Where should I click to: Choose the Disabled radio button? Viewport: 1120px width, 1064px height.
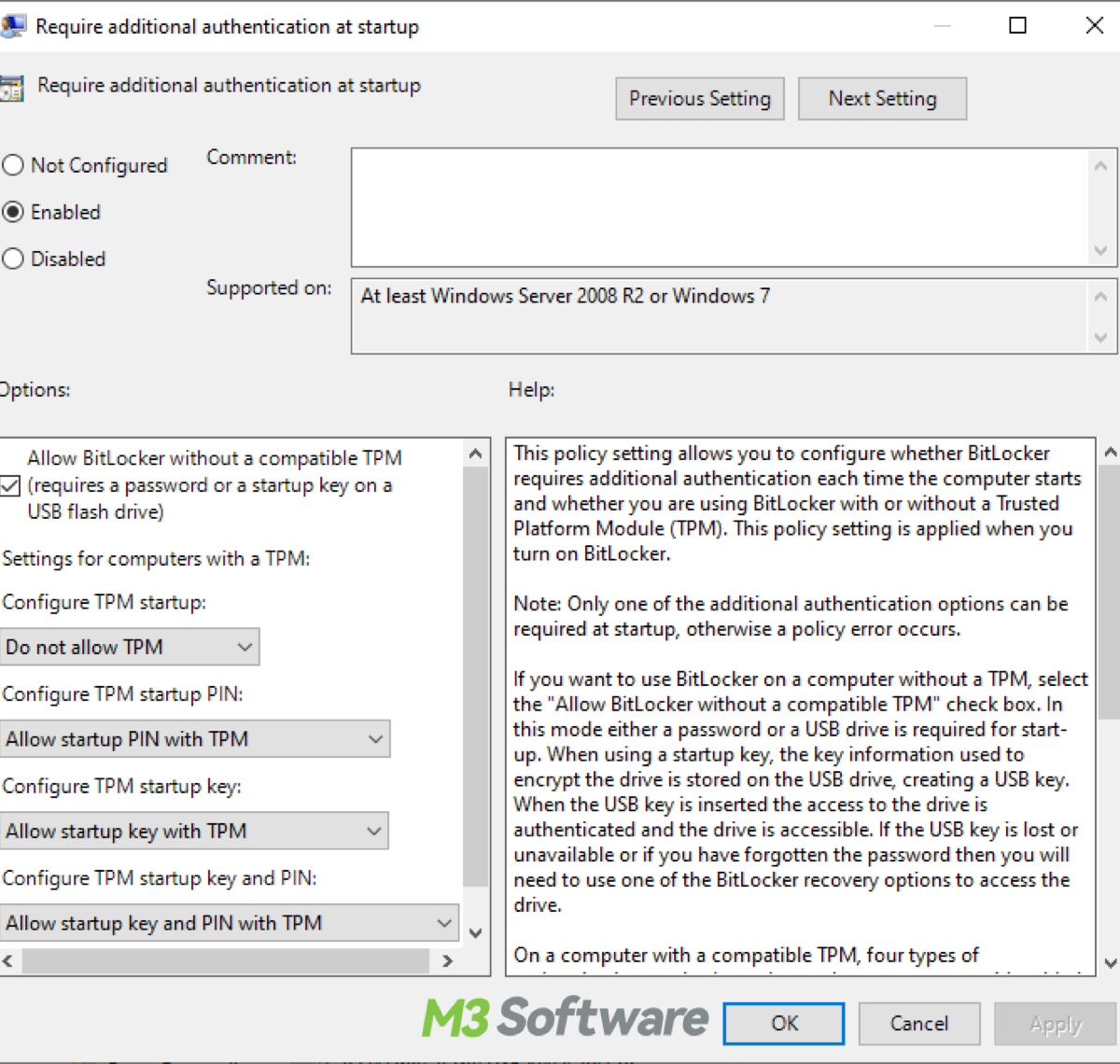click(13, 259)
